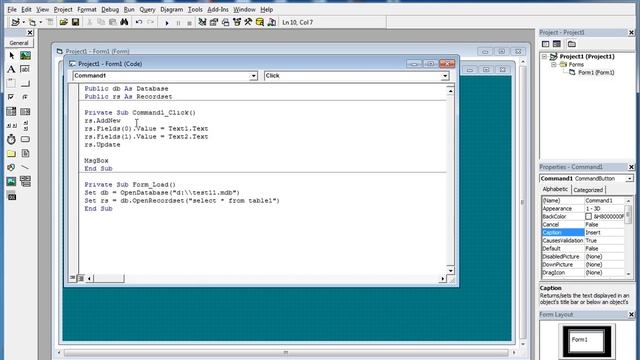Open the Command1 object dropdown

click(x=253, y=76)
